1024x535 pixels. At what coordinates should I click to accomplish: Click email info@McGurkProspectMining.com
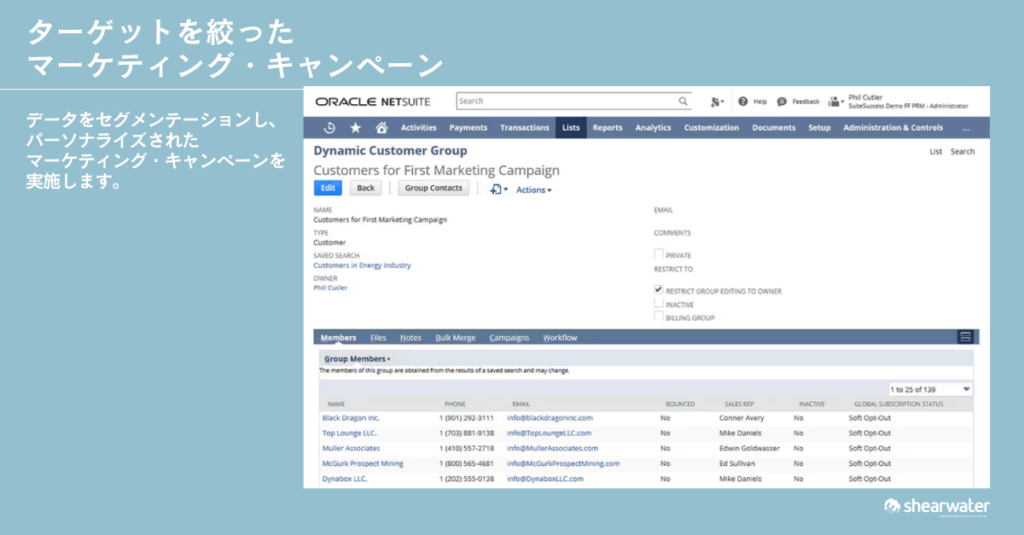point(563,464)
